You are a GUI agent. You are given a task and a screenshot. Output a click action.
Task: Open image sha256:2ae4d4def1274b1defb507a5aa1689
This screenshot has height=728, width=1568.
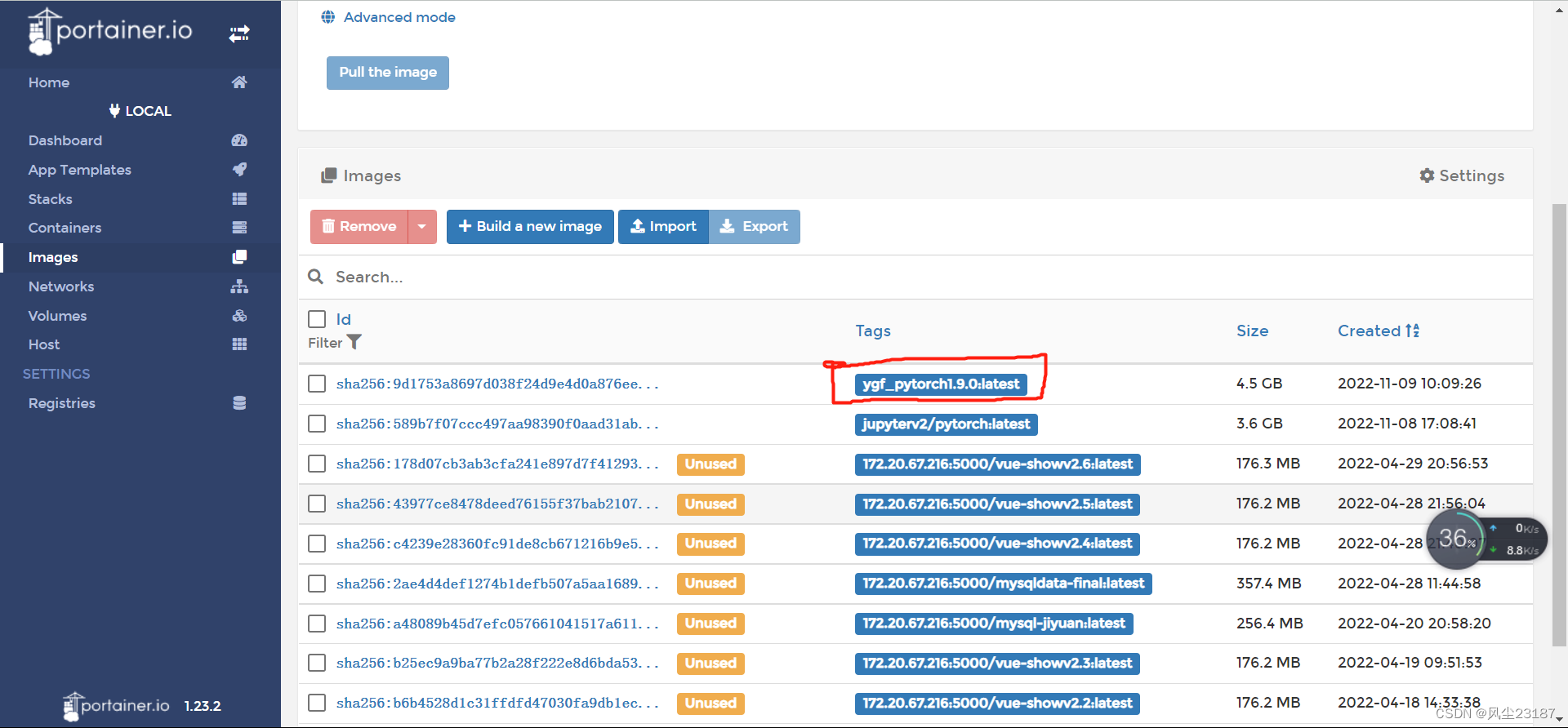point(497,584)
